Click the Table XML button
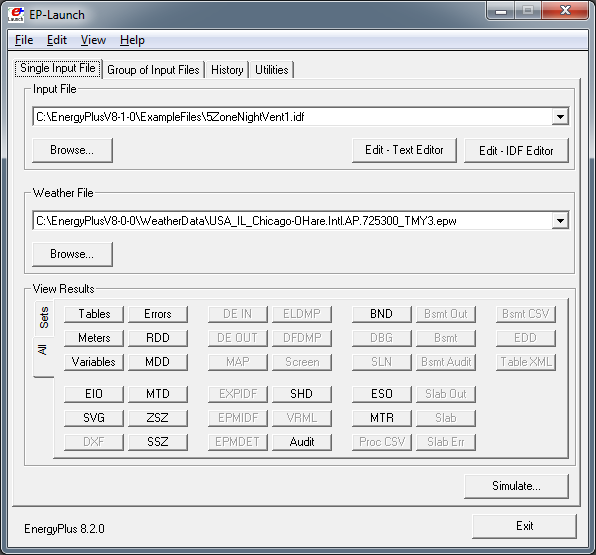Image resolution: width=596 pixels, height=555 pixels. point(526,362)
